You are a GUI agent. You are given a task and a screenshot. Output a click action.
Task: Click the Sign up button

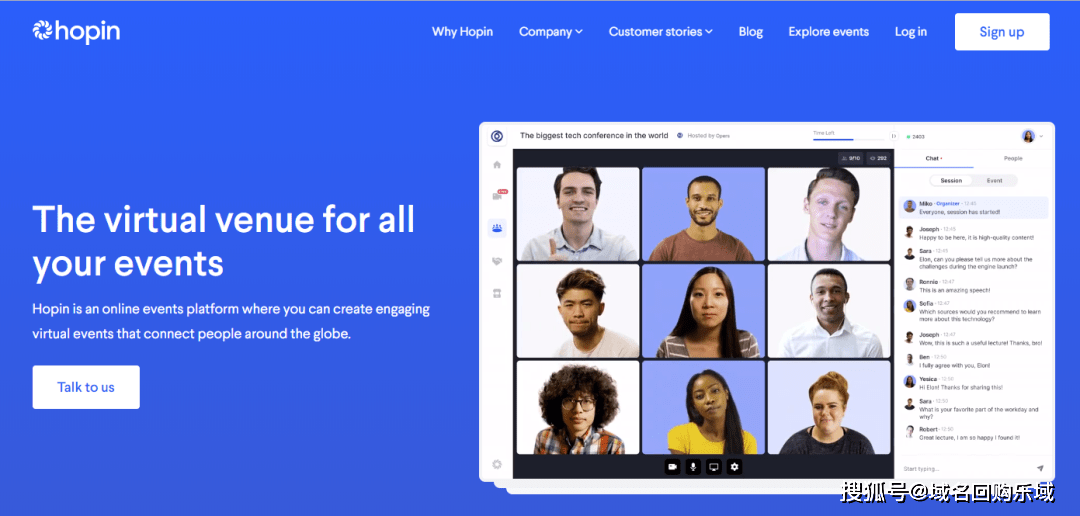1001,32
